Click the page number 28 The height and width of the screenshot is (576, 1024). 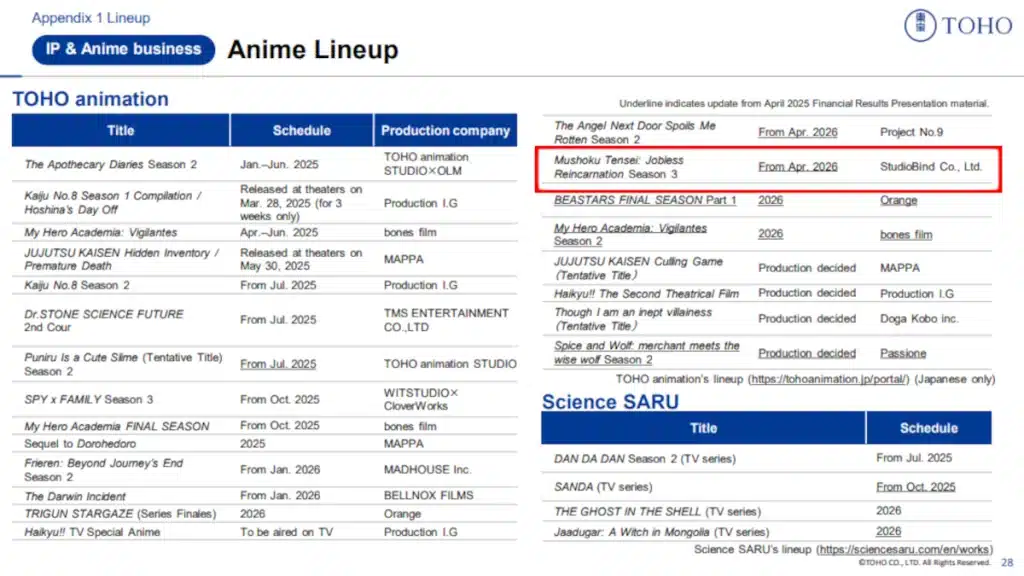coord(1007,562)
